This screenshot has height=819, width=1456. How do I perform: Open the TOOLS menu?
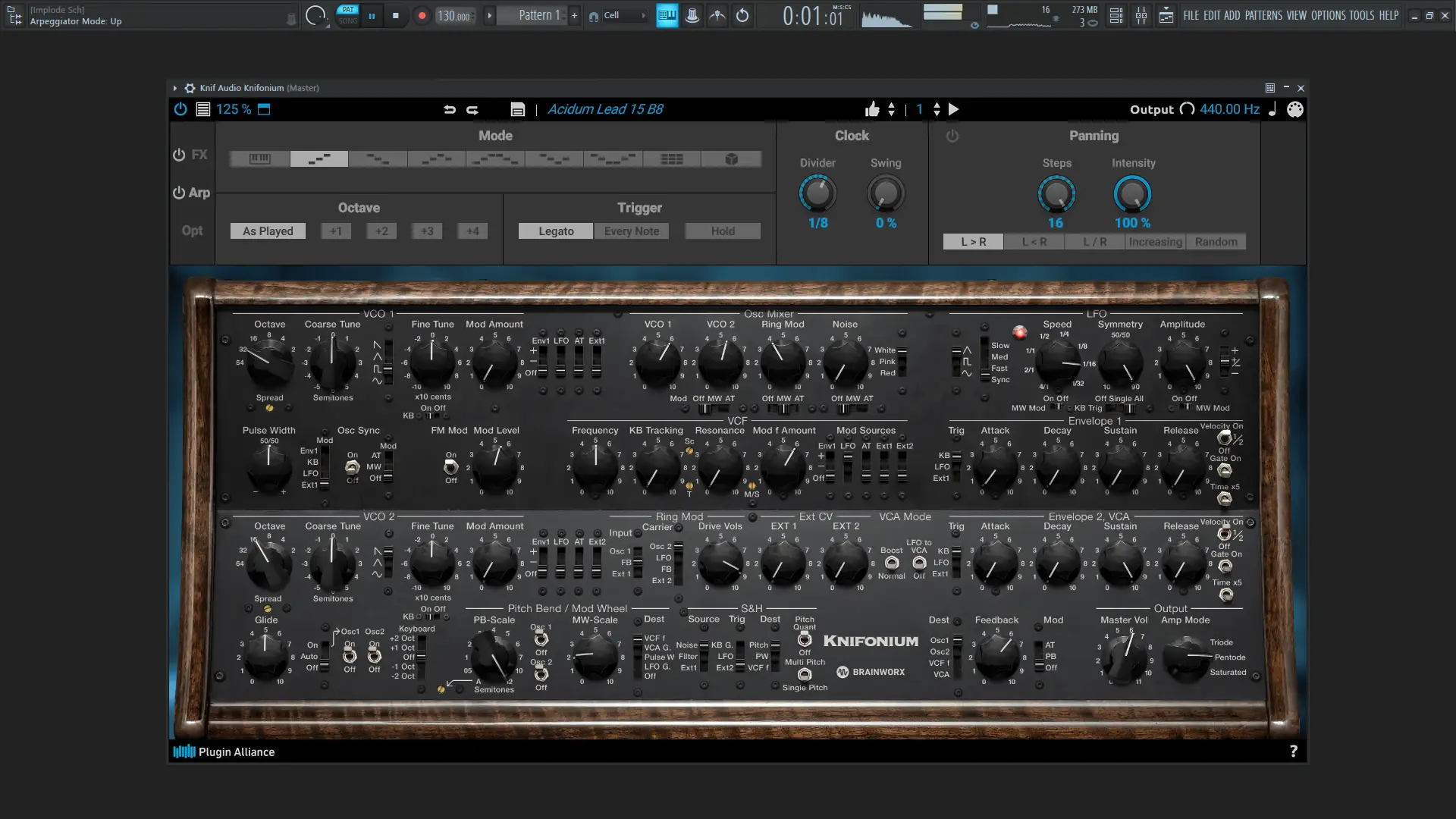(1361, 15)
